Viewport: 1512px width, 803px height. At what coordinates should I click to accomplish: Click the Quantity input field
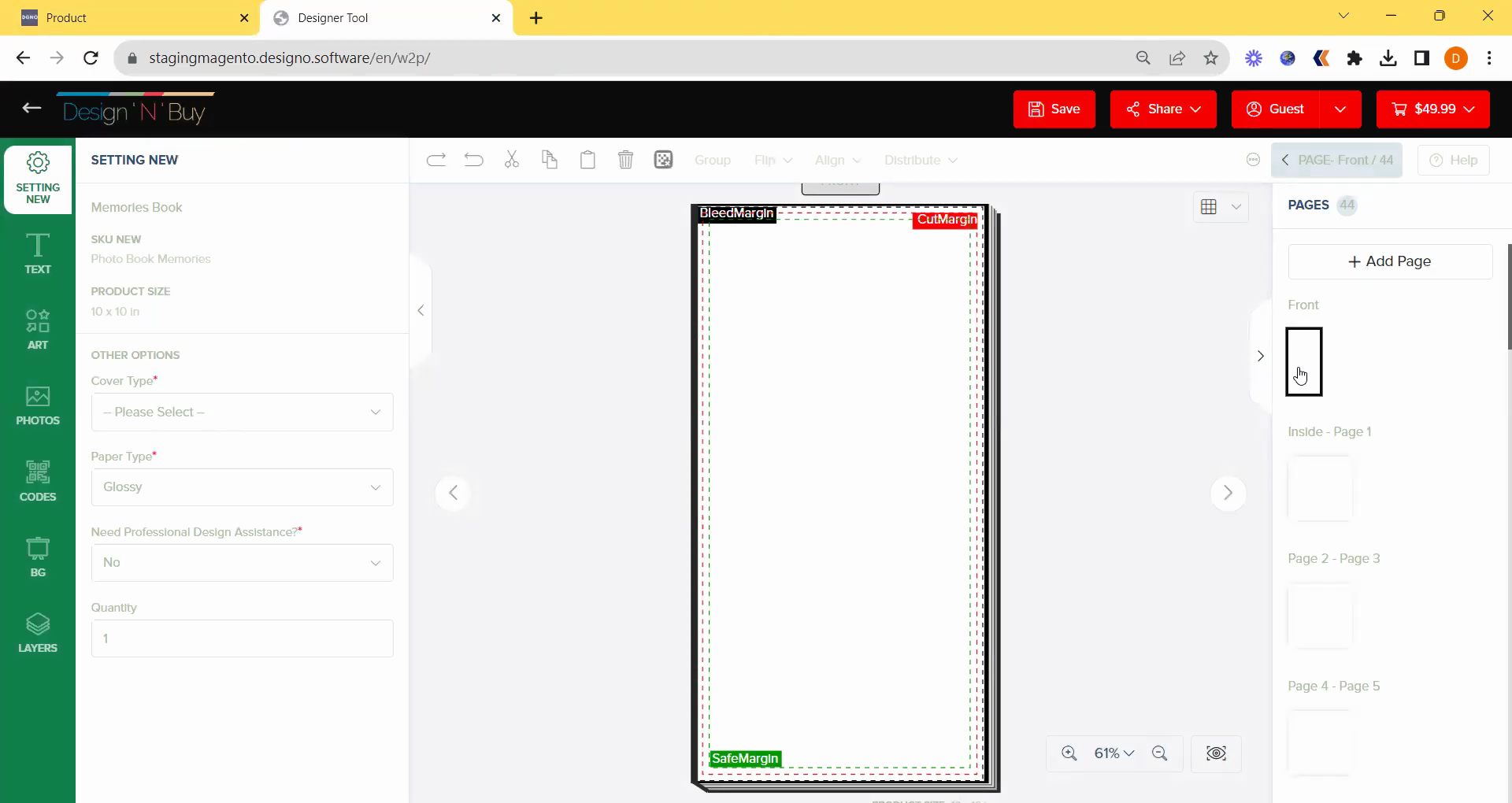point(242,638)
